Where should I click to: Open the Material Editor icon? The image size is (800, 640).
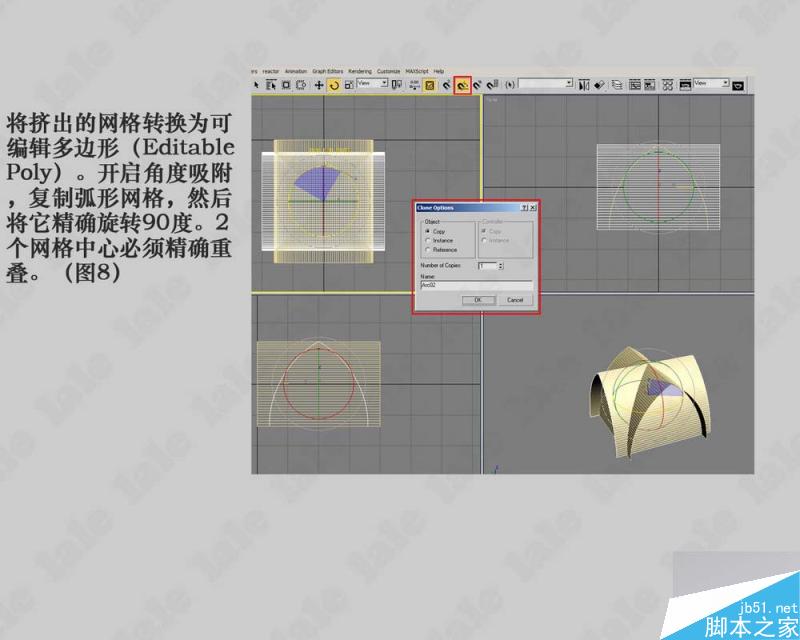coord(668,84)
